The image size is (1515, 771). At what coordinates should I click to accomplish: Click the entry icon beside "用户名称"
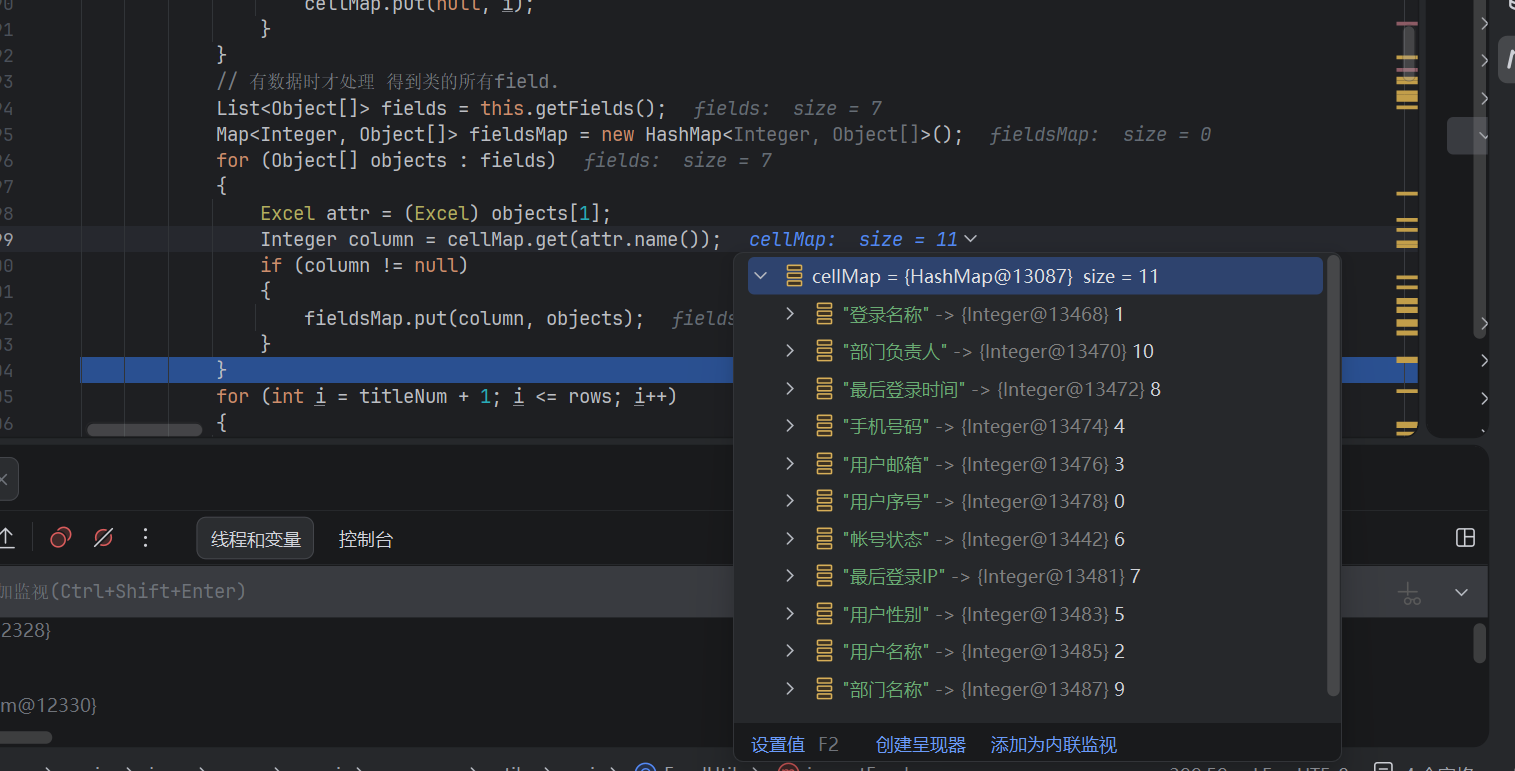coord(824,651)
